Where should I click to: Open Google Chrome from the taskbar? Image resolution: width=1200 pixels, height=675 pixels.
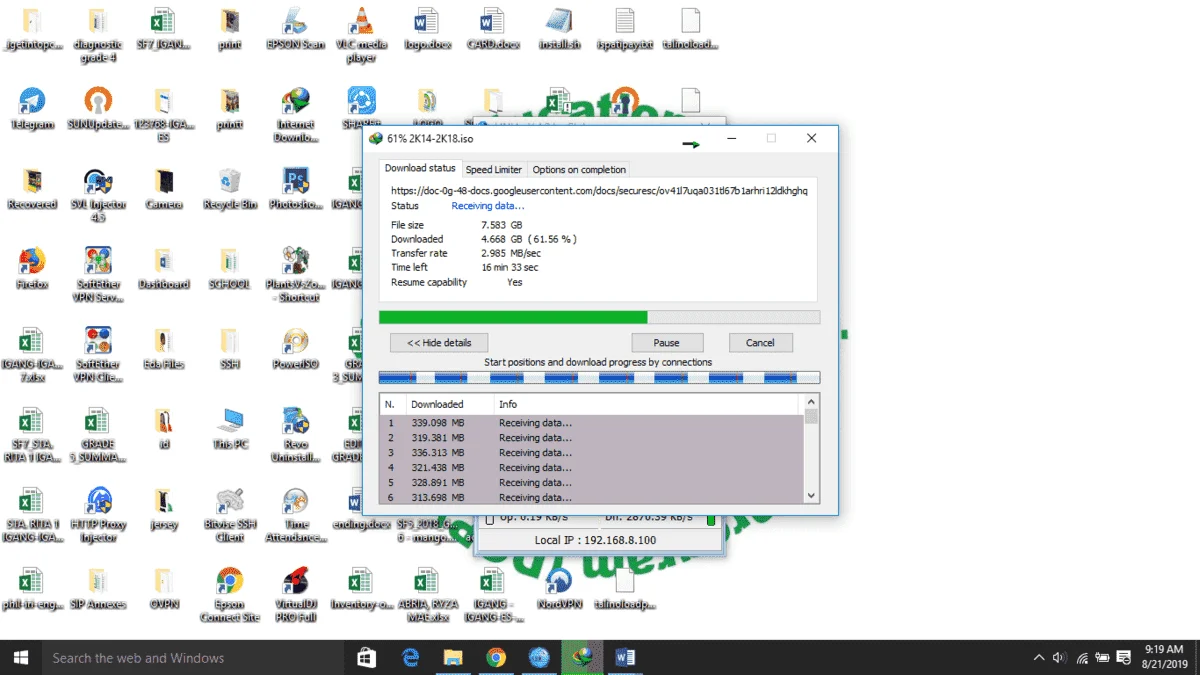(496, 657)
